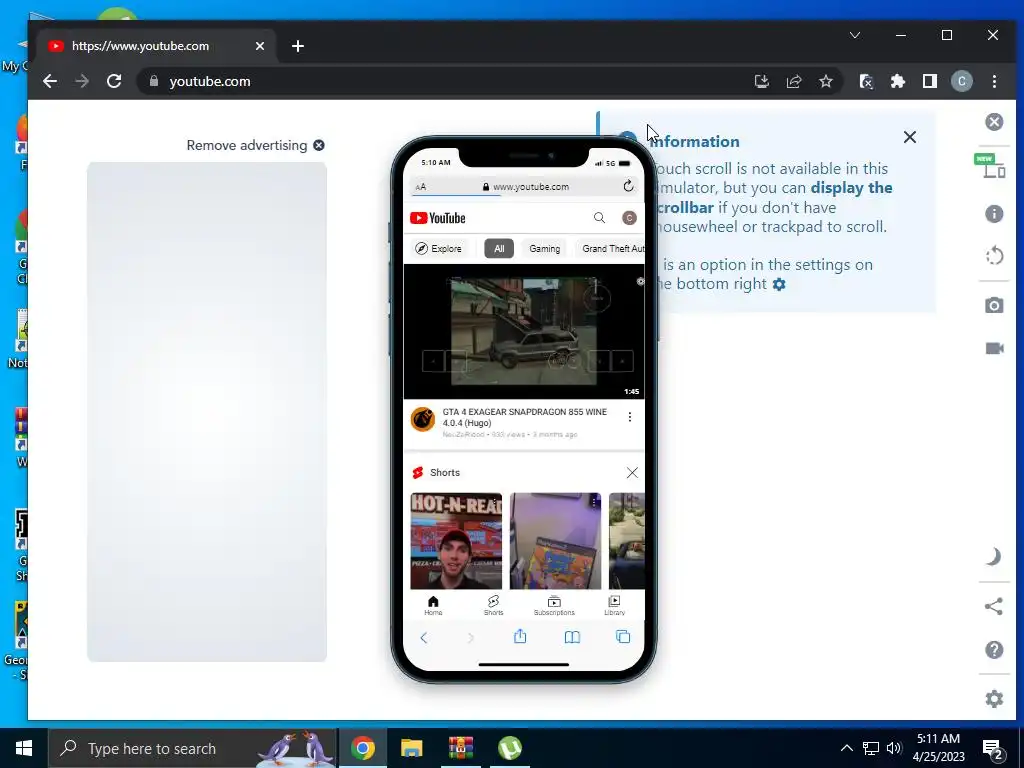Select the Grand Theft Auto filter chip
The image size is (1024, 768).
point(612,249)
